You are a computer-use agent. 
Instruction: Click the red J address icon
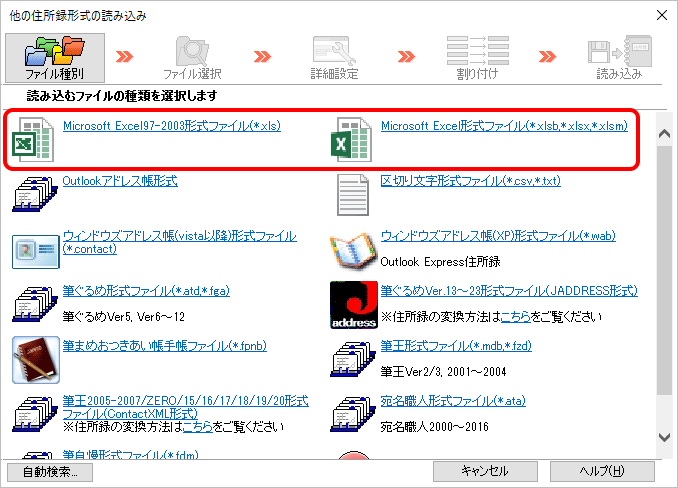click(x=353, y=305)
